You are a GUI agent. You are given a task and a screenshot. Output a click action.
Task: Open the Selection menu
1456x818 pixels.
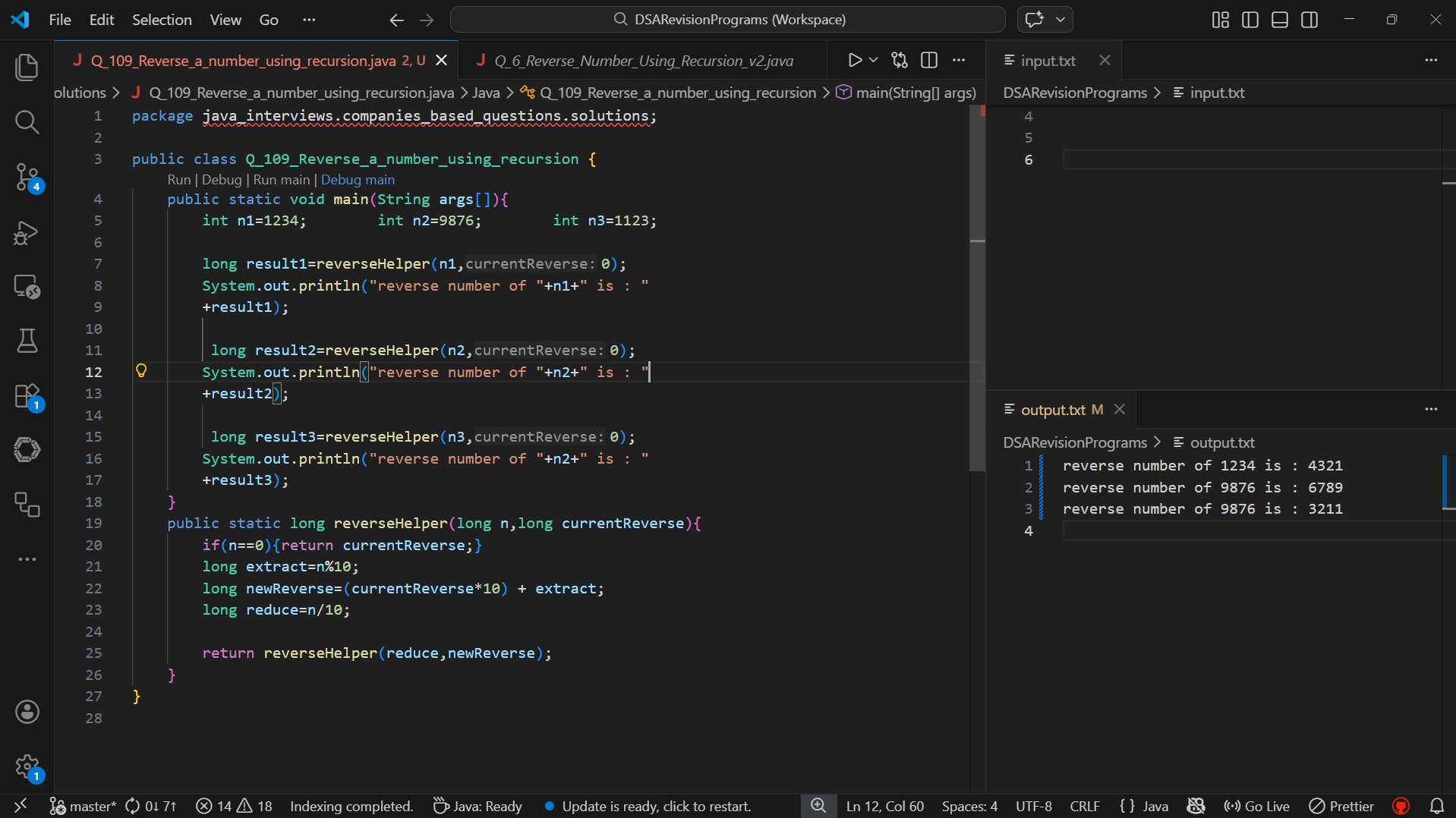pyautogui.click(x=162, y=20)
